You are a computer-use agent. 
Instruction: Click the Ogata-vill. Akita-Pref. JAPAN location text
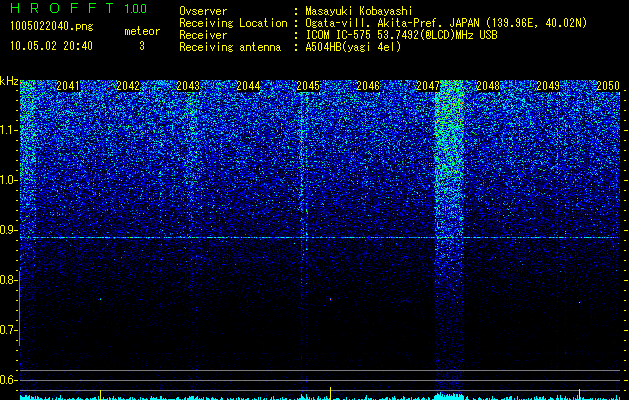(x=446, y=23)
